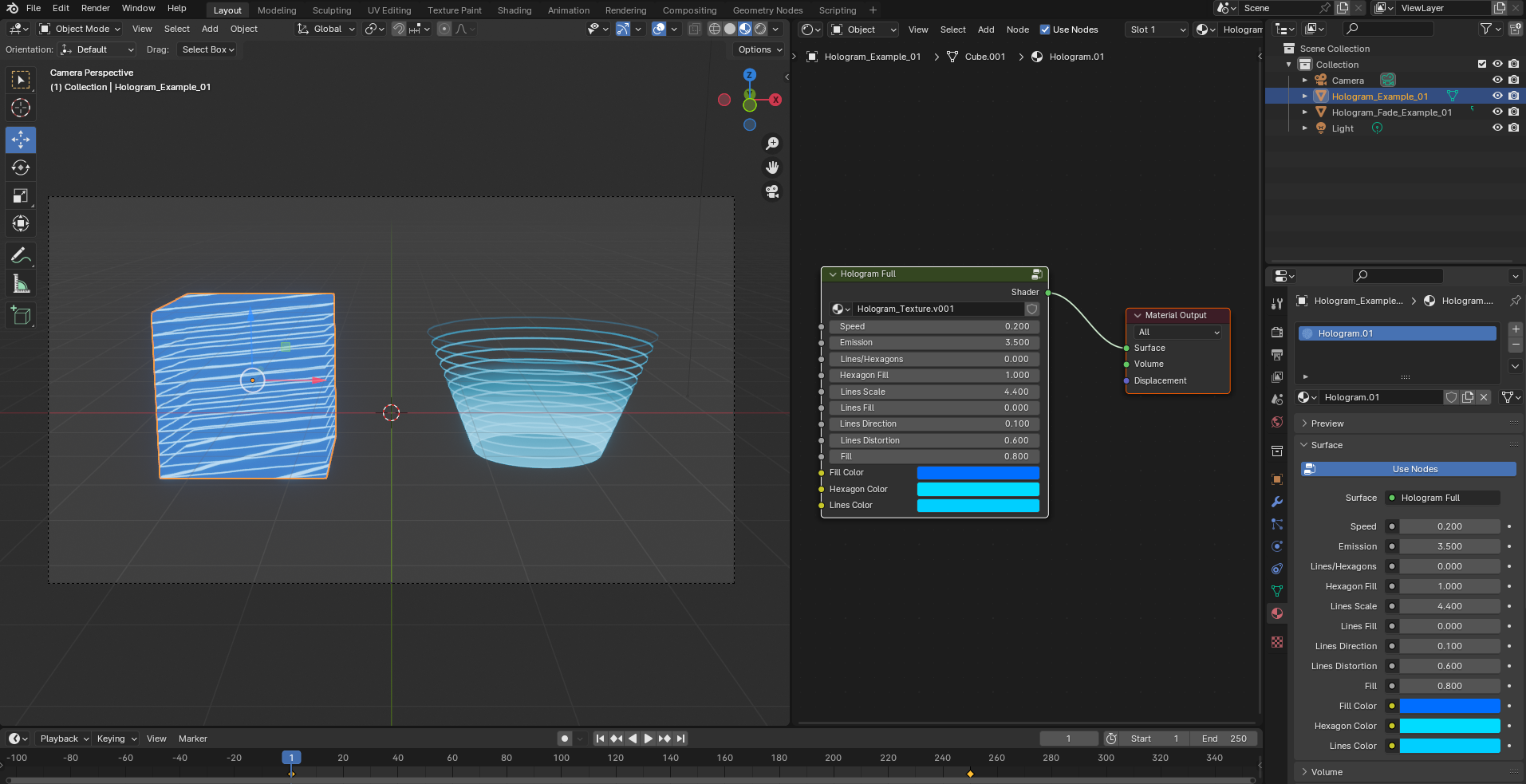Expand the Hologram_Example_01 outliner entry
This screenshot has height=784, width=1526.
[1305, 96]
